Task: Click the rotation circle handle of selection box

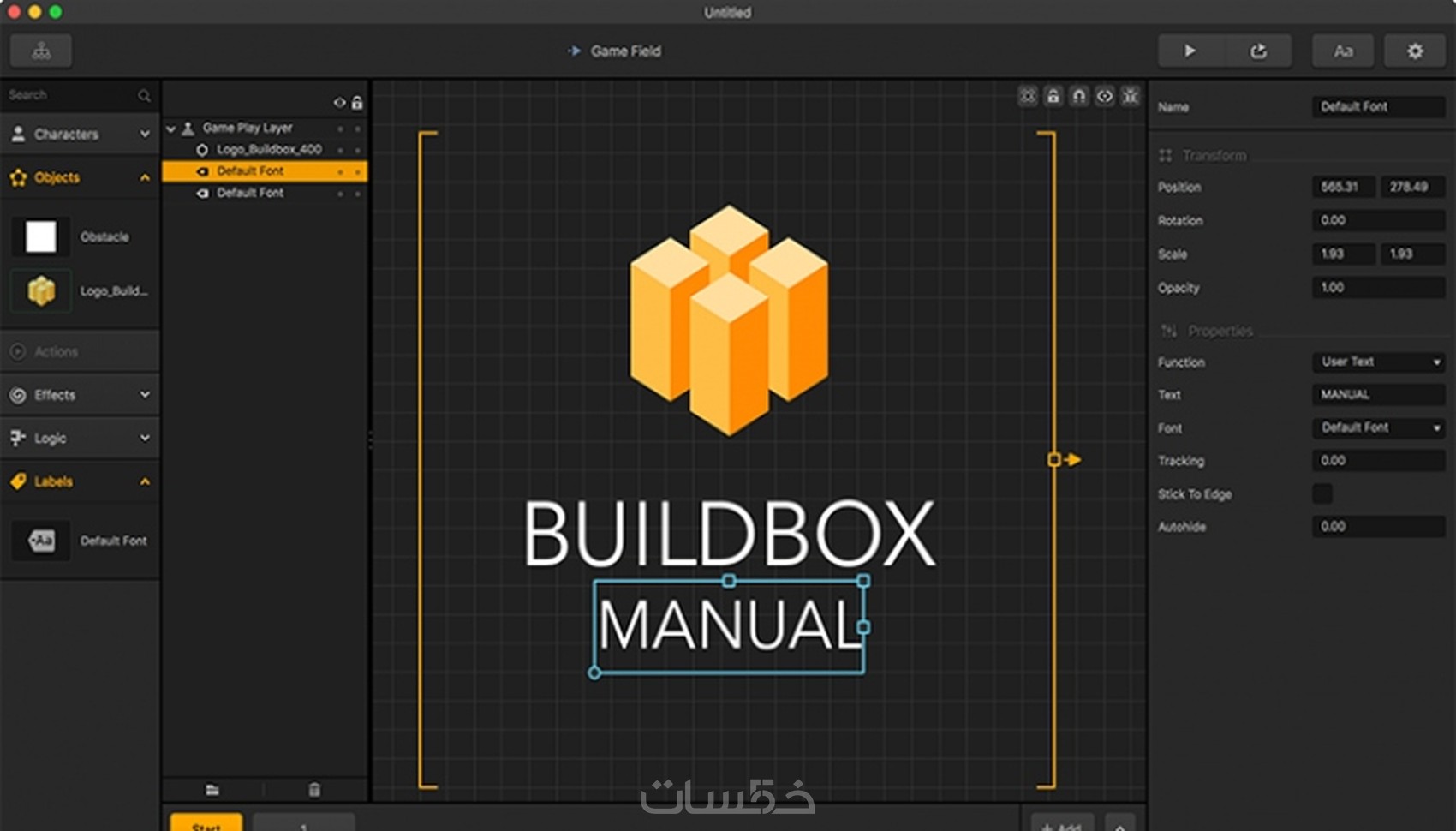Action: (594, 673)
